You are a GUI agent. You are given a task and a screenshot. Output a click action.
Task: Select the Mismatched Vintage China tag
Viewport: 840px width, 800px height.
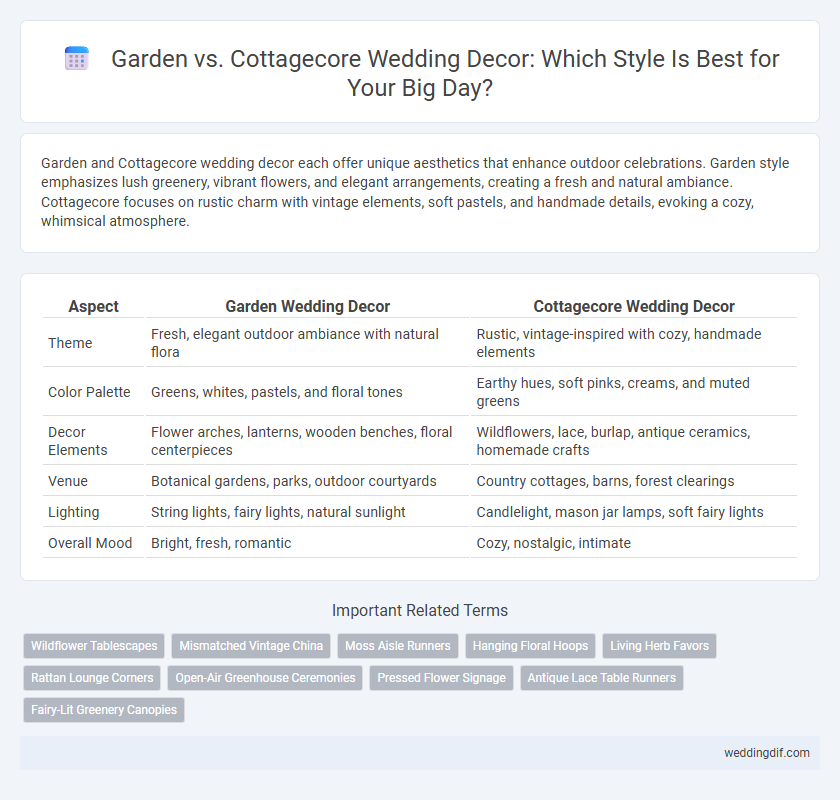pos(251,646)
